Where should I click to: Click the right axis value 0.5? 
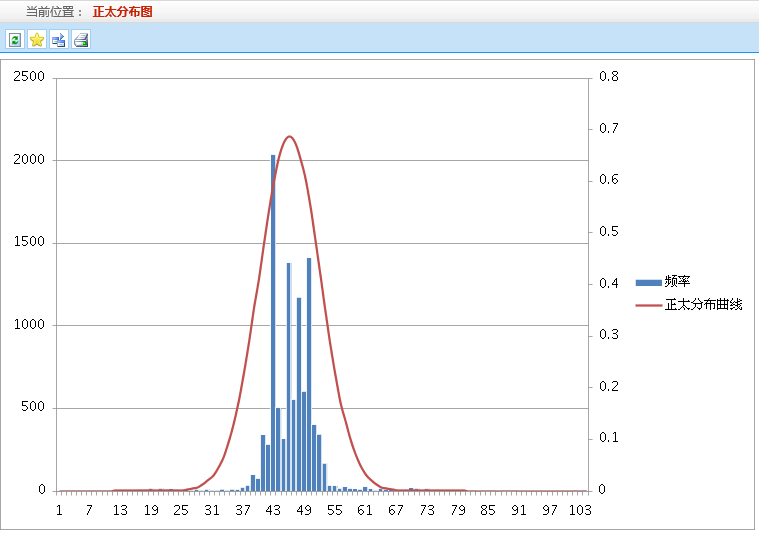608,231
